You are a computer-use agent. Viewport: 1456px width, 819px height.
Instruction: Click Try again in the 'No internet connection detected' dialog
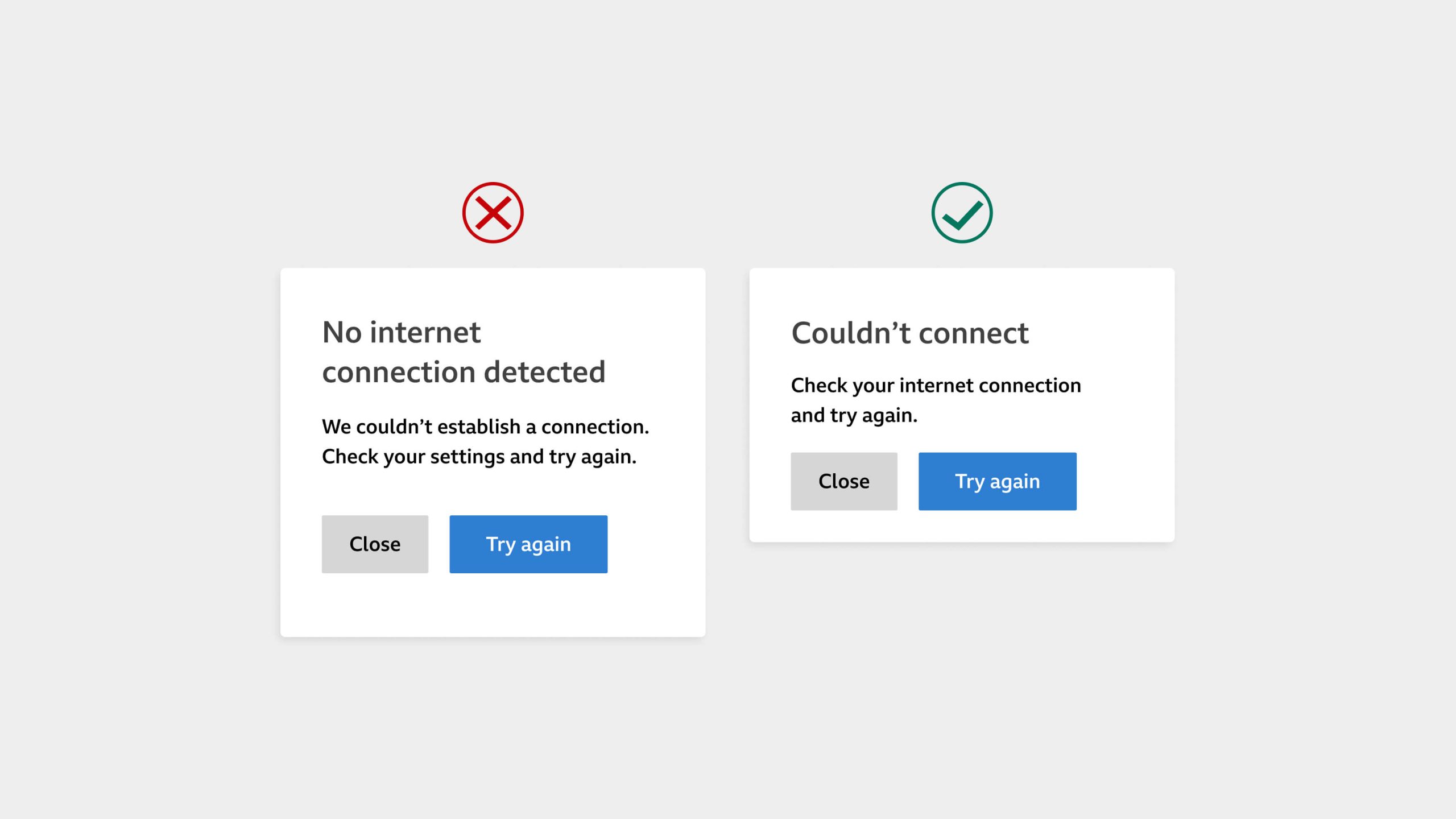(x=528, y=544)
